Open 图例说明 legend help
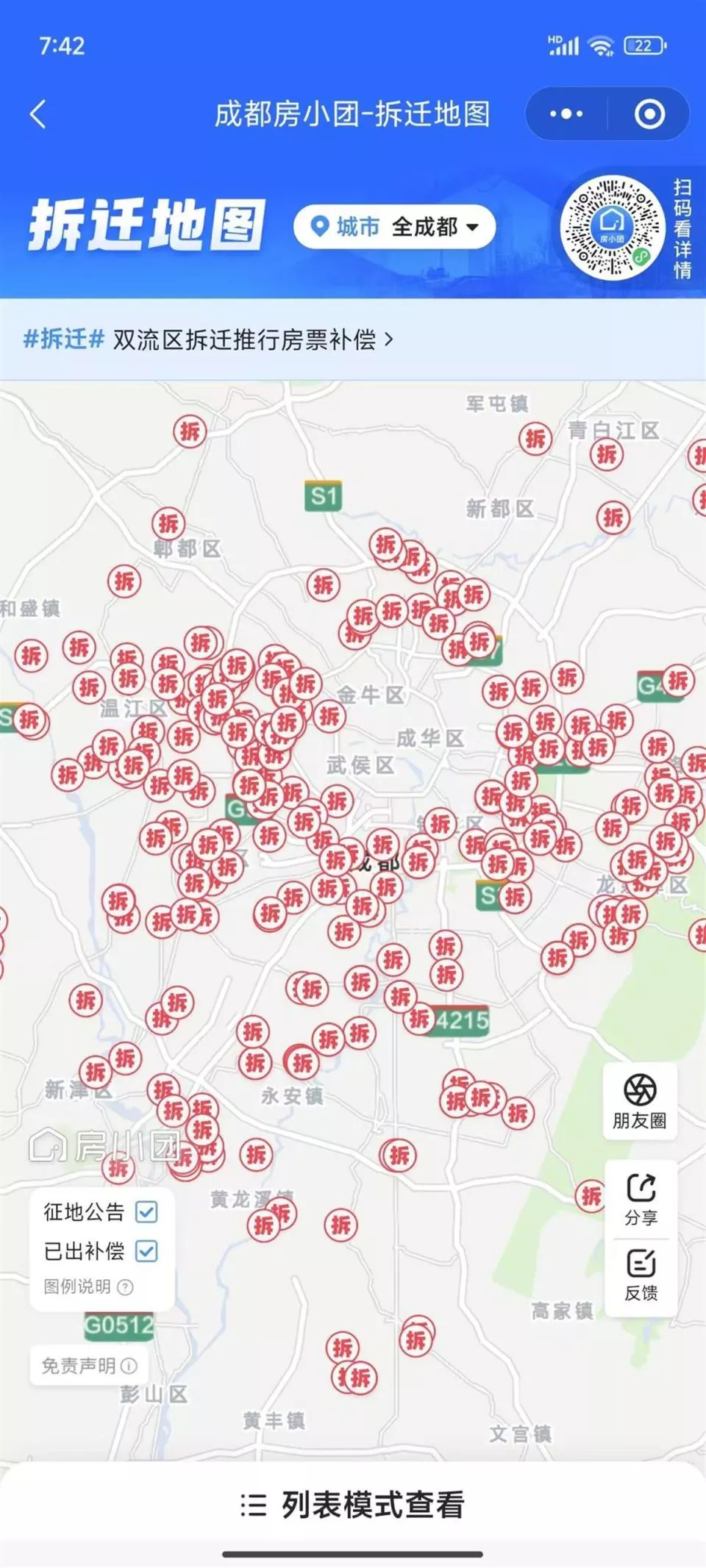The height and width of the screenshot is (1568, 706). 88,1286
